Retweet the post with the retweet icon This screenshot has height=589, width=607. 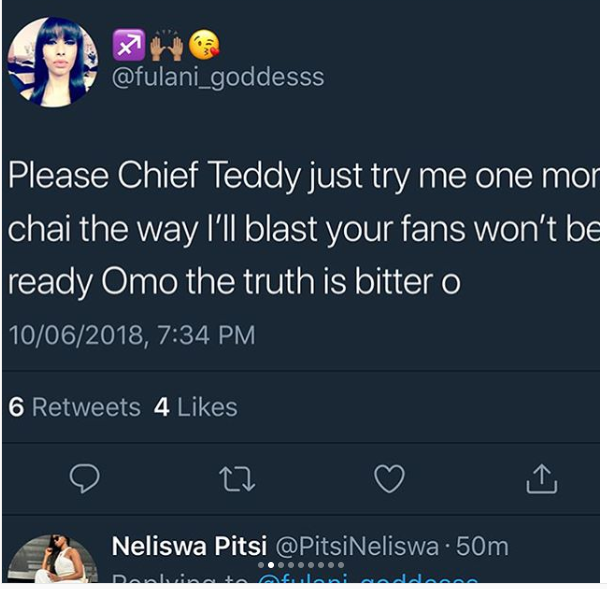(237, 480)
